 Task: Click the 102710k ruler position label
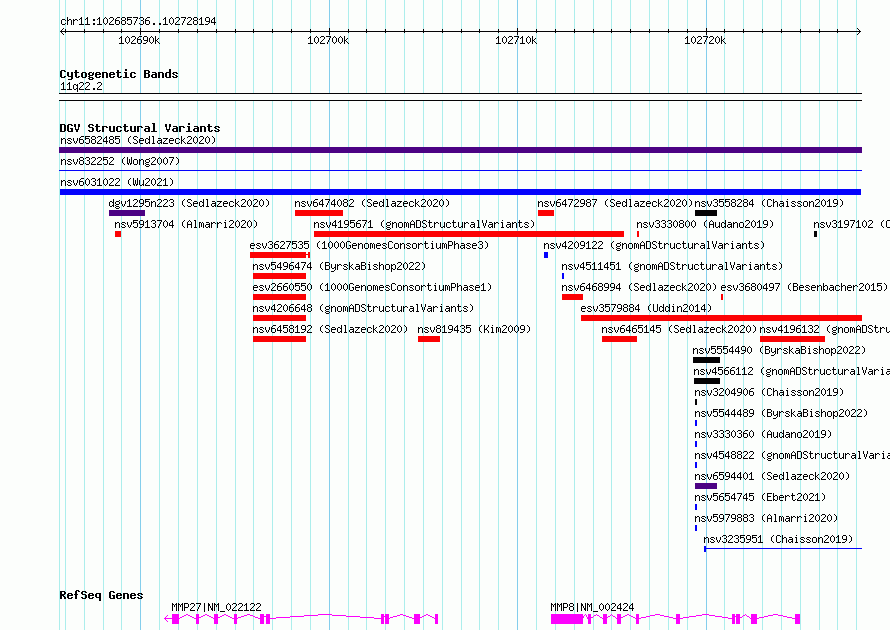[x=516, y=40]
